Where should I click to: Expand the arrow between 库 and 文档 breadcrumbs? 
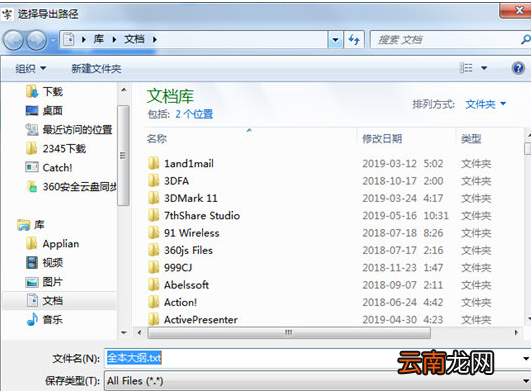[x=114, y=40]
